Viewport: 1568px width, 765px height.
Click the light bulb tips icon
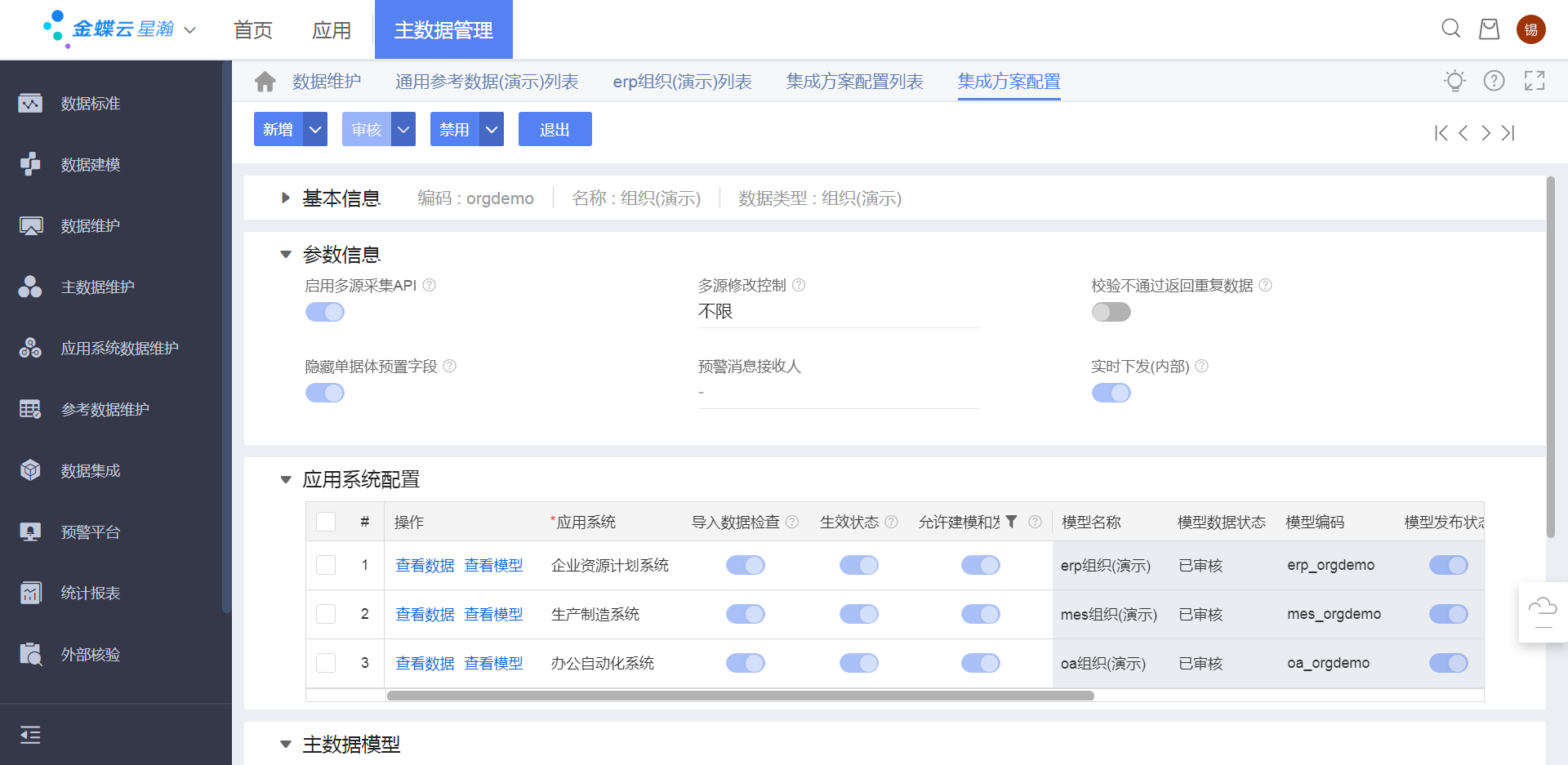tap(1454, 81)
